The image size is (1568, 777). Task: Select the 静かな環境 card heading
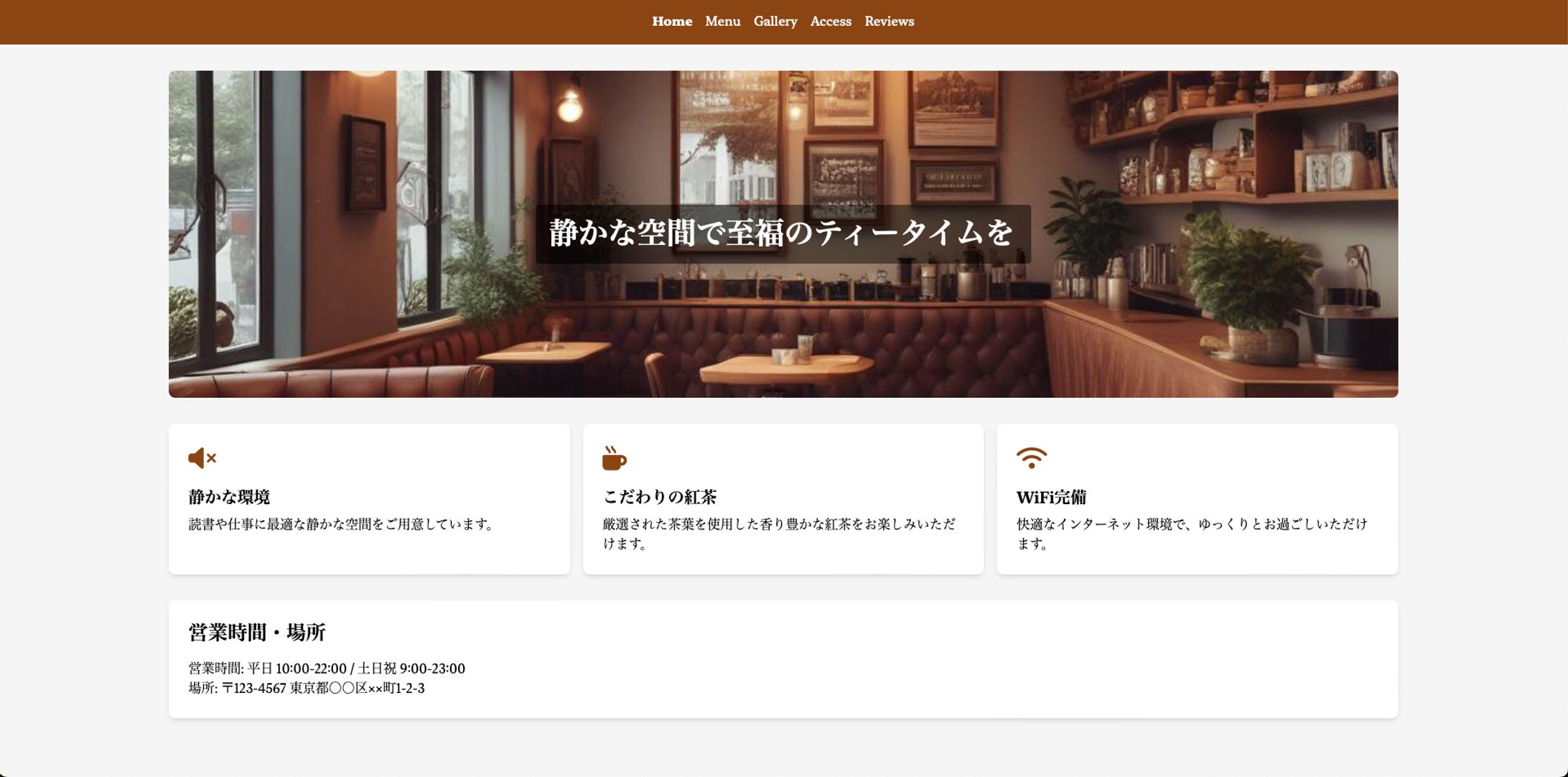click(229, 497)
